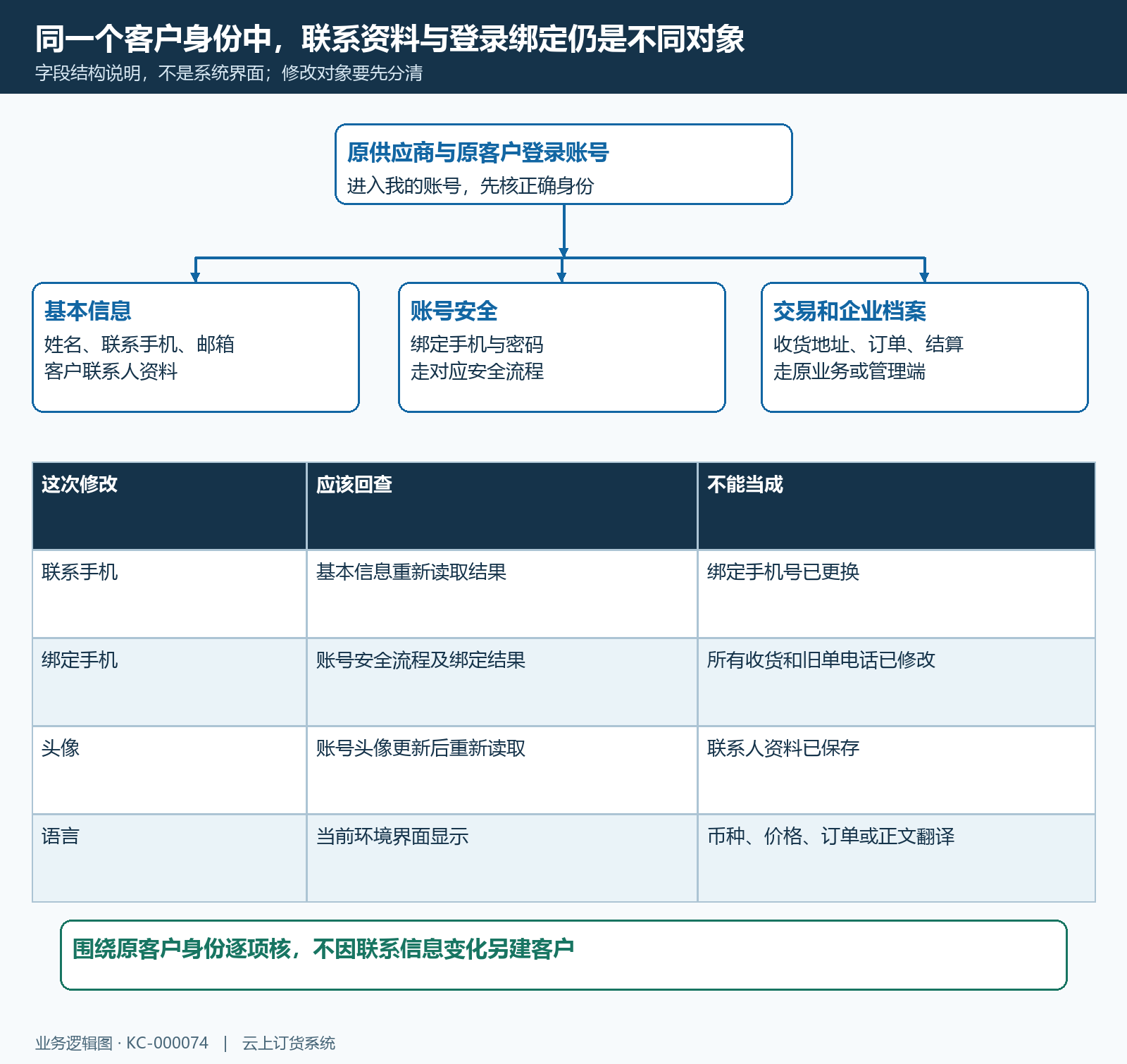Screen dimensions: 1127x1064
Task: Select the cell 账号头像更新后重新读取
Action: [x=502, y=770]
